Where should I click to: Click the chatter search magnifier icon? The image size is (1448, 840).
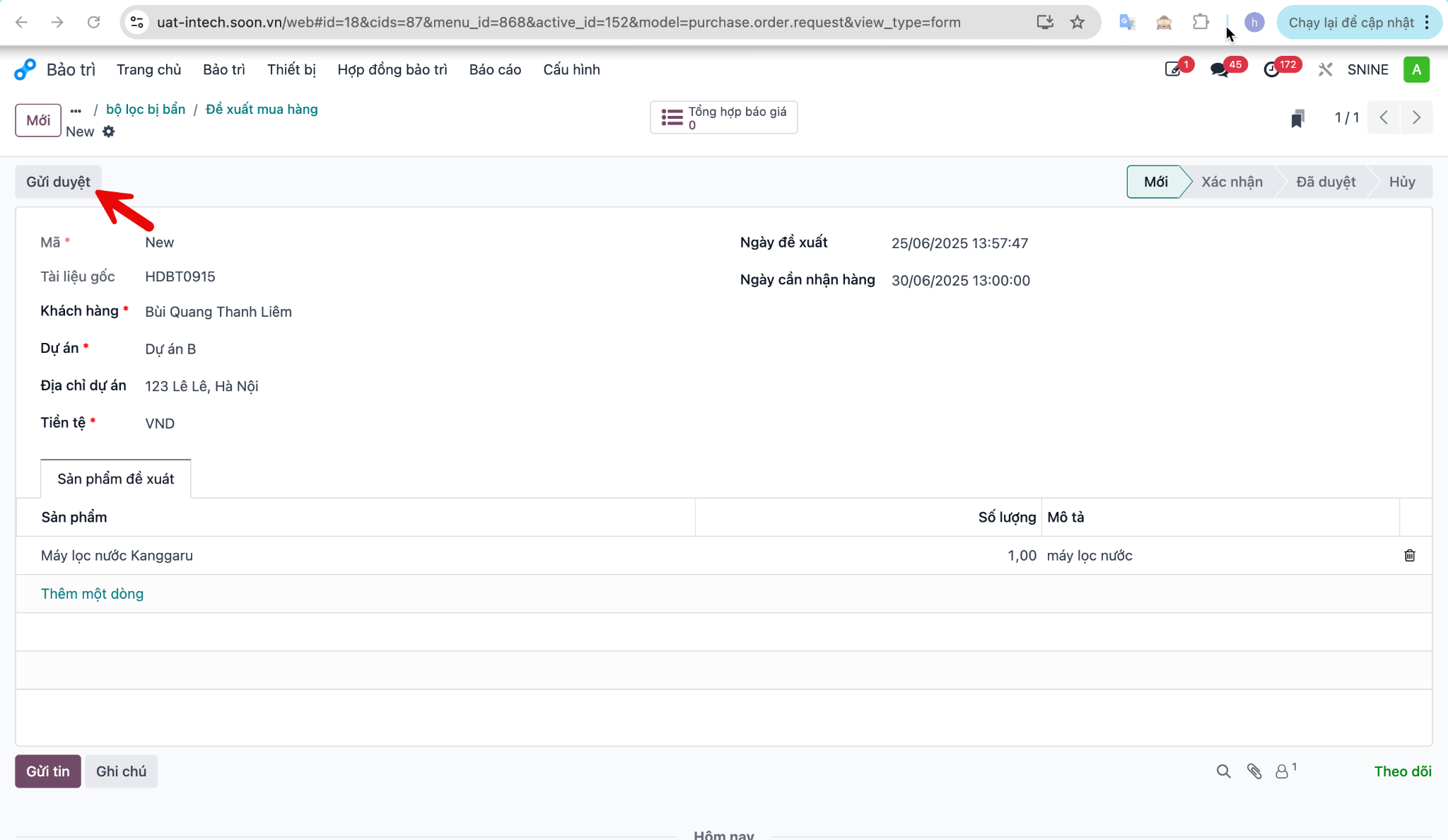(x=1223, y=771)
